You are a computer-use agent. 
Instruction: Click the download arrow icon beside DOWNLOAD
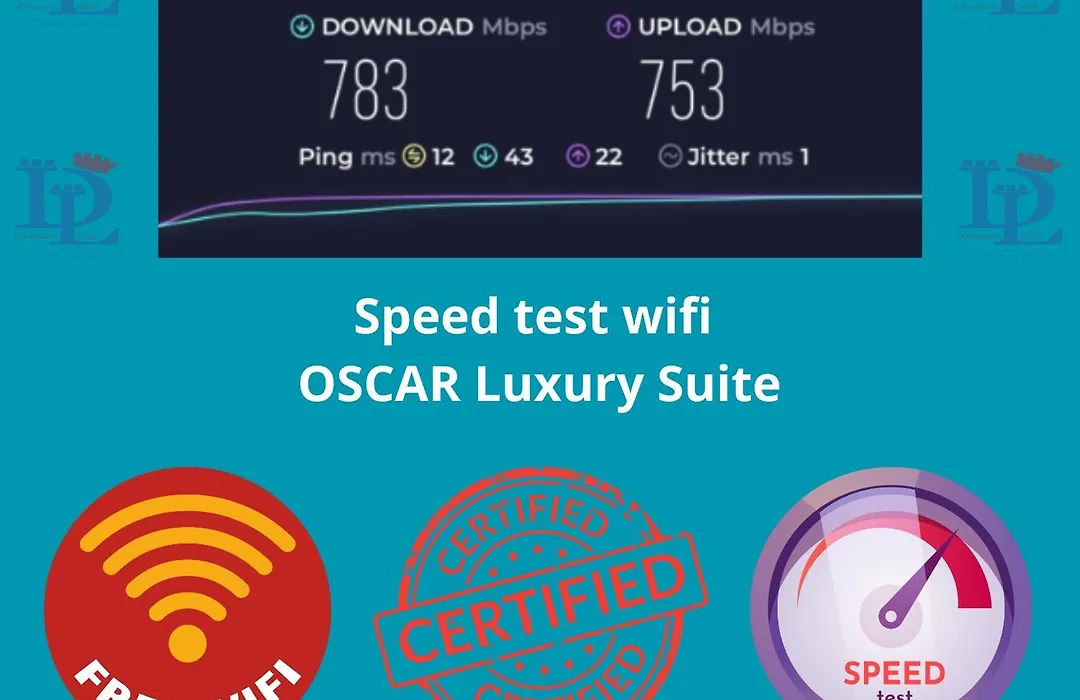(302, 27)
